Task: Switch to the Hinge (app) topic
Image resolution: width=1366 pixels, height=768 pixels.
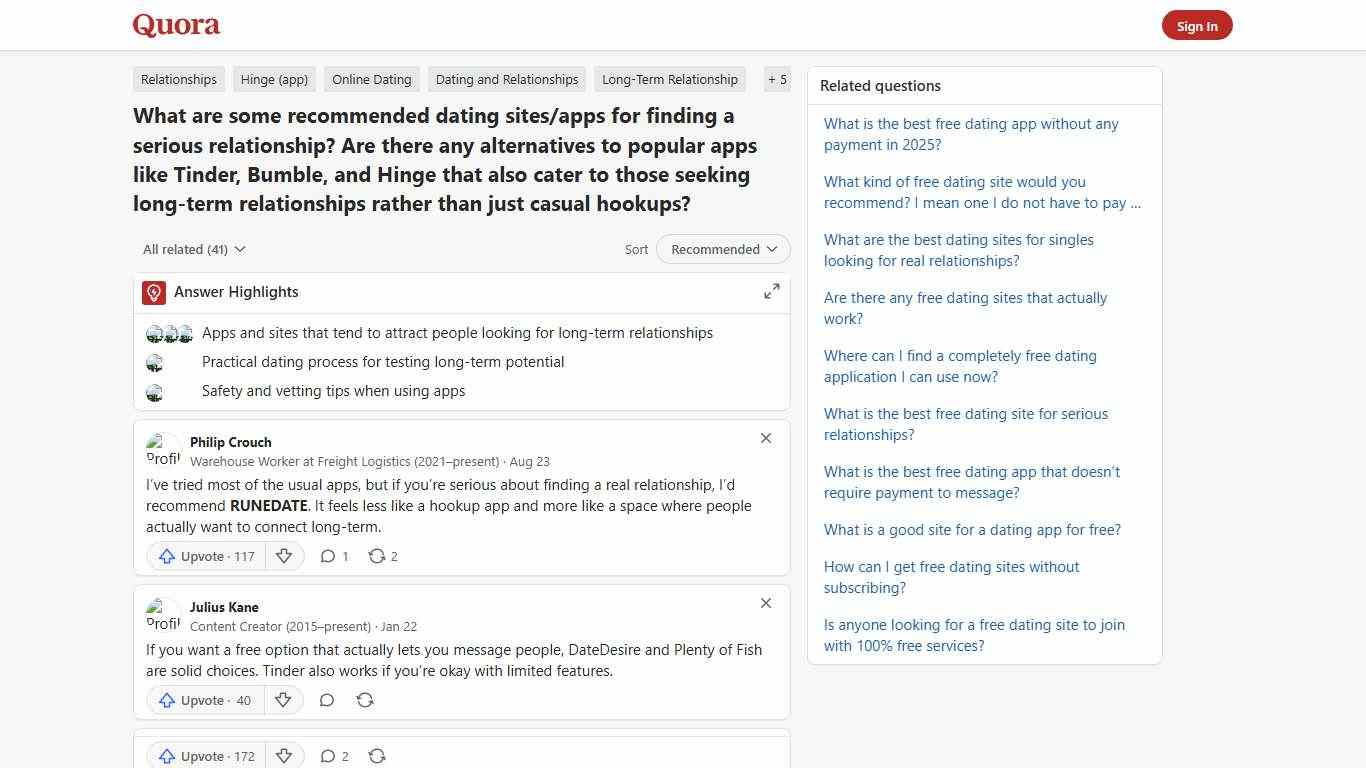Action: [x=274, y=79]
